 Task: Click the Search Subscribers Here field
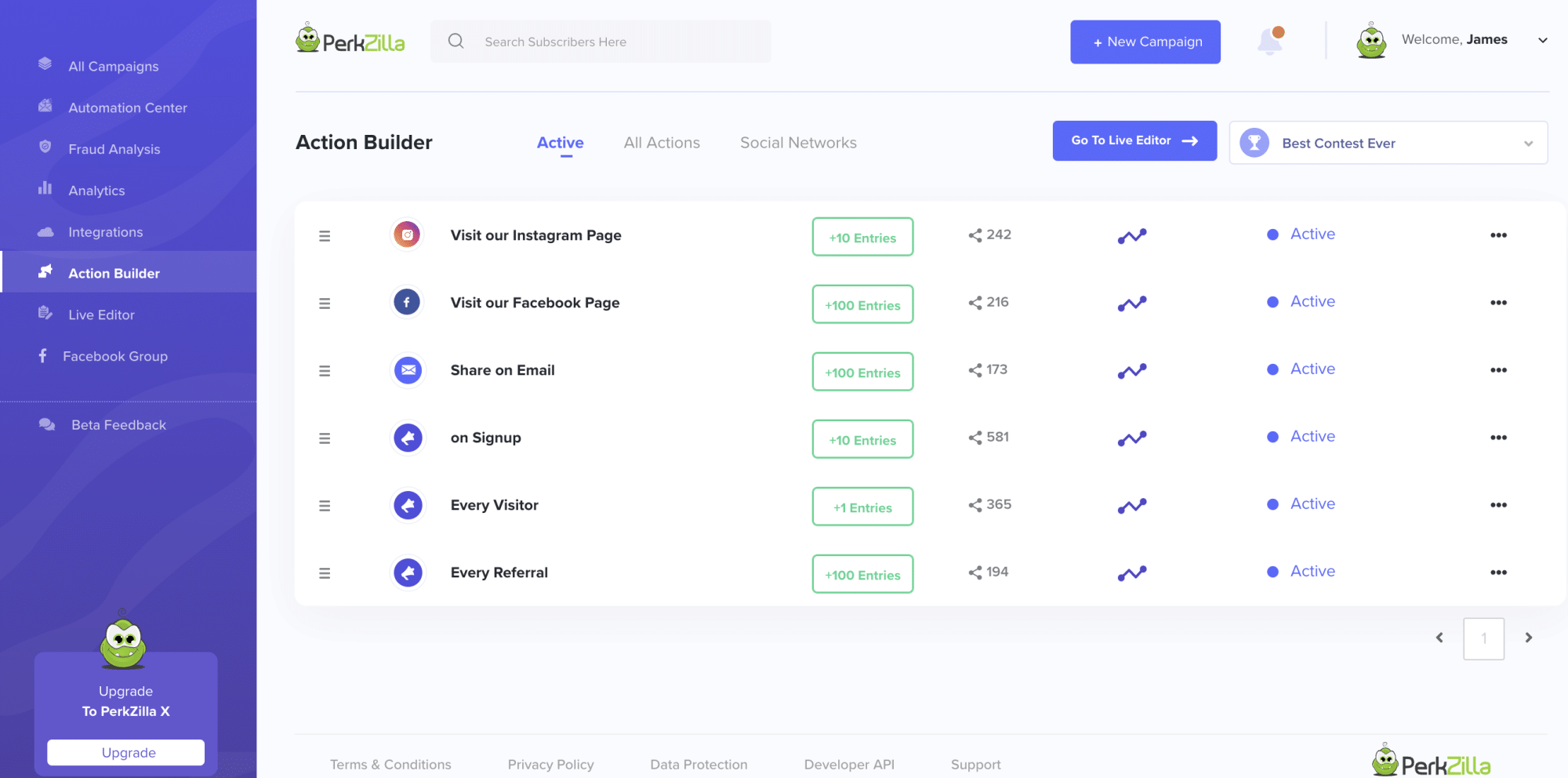click(601, 42)
